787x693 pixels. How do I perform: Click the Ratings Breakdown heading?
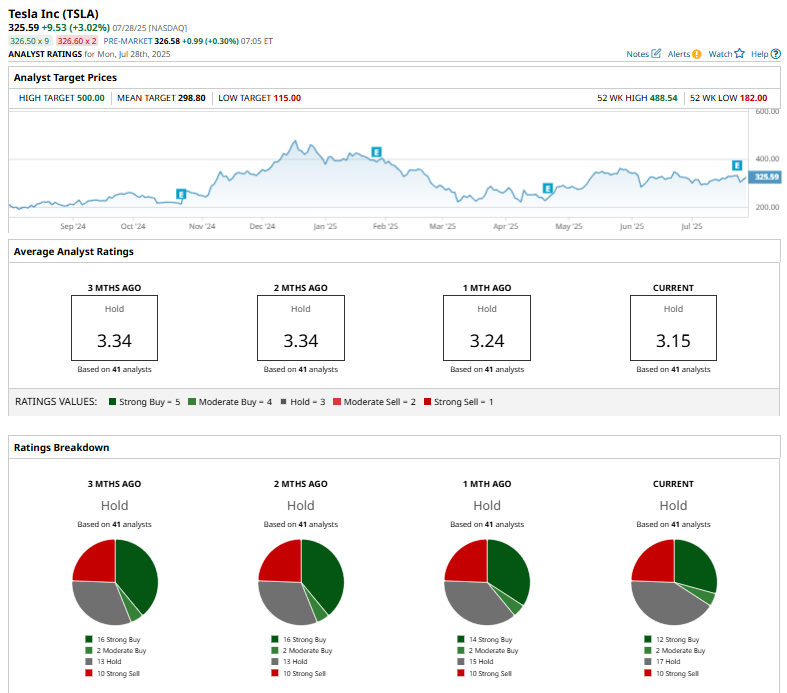[61, 447]
